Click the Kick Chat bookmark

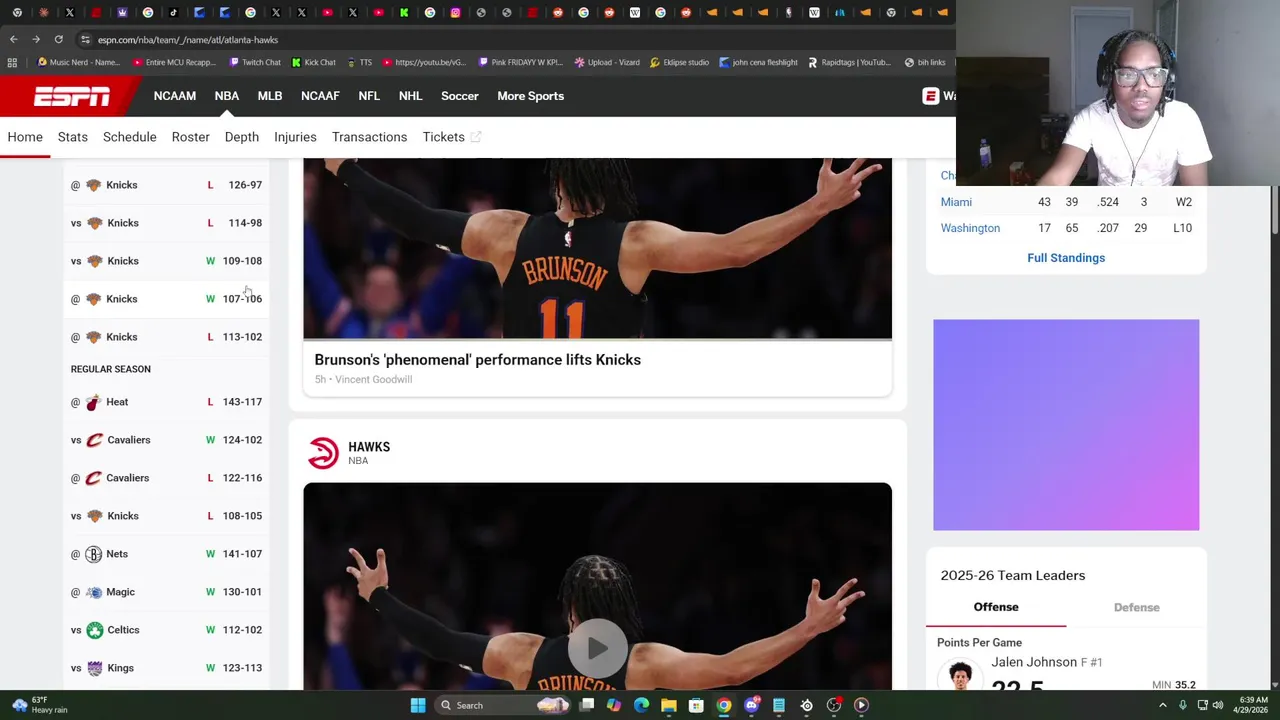click(313, 62)
